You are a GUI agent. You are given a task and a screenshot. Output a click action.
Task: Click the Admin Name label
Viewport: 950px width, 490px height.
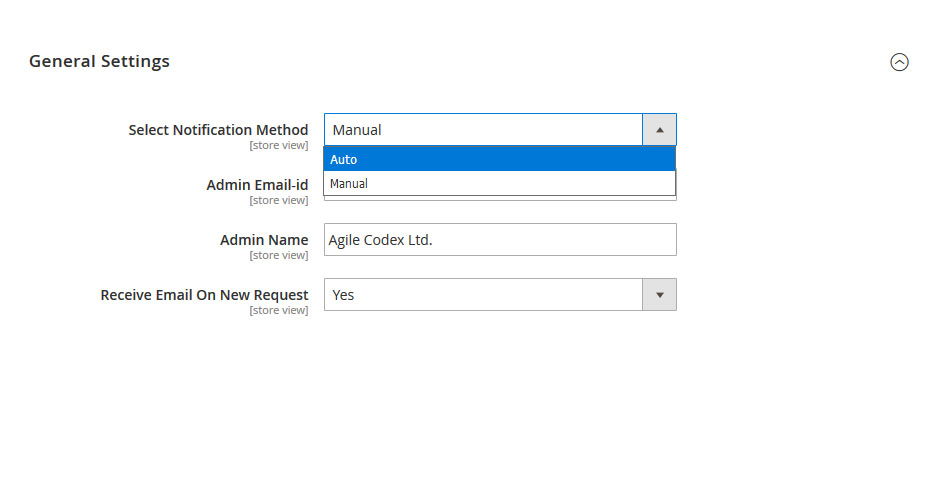pyautogui.click(x=264, y=240)
